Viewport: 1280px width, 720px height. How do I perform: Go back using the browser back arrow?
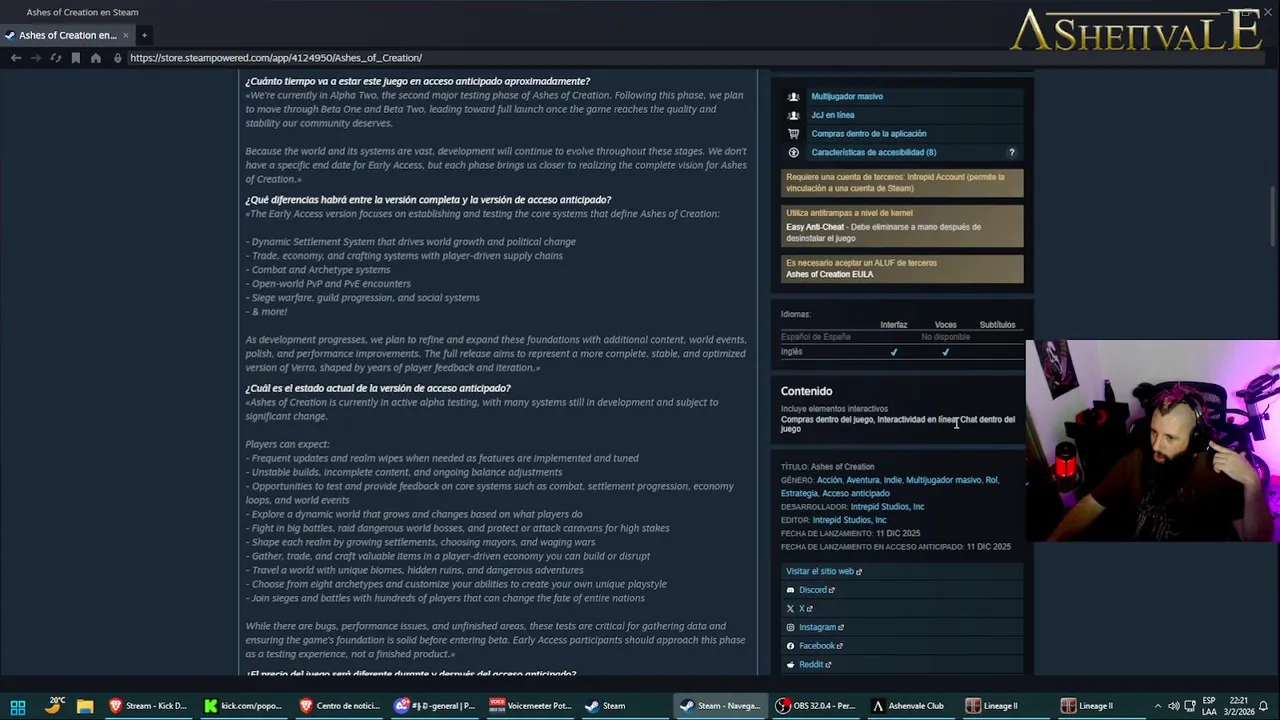pyautogui.click(x=16, y=58)
